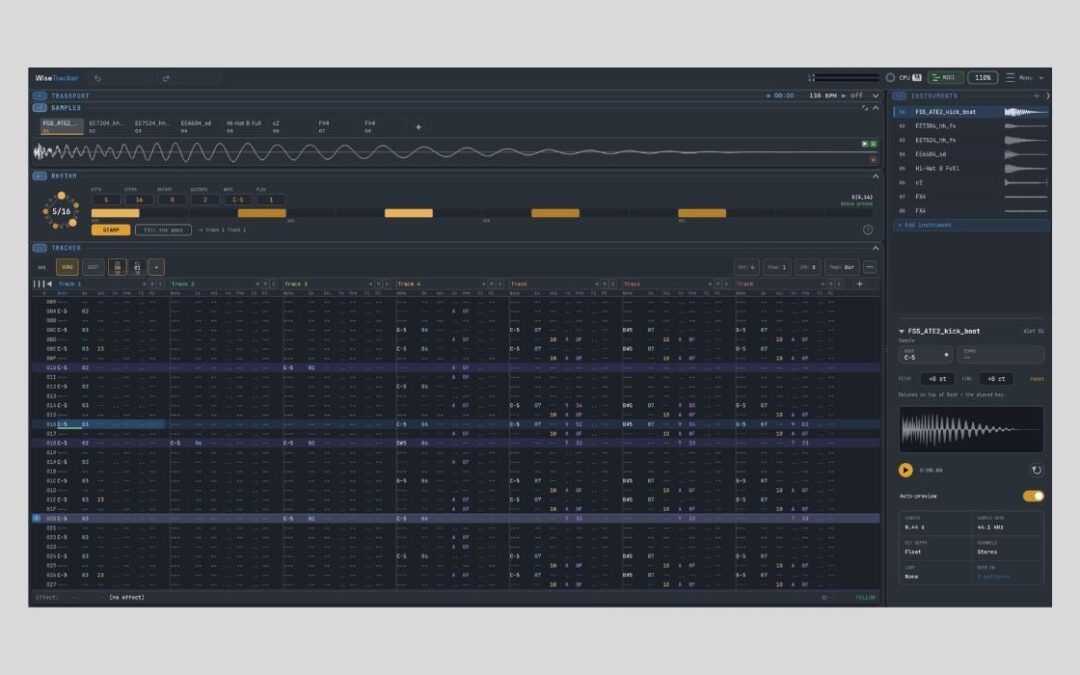Viewport: 1080px width, 675px height.
Task: Click the minus button in the tracker toolbar
Action: click(x=870, y=267)
